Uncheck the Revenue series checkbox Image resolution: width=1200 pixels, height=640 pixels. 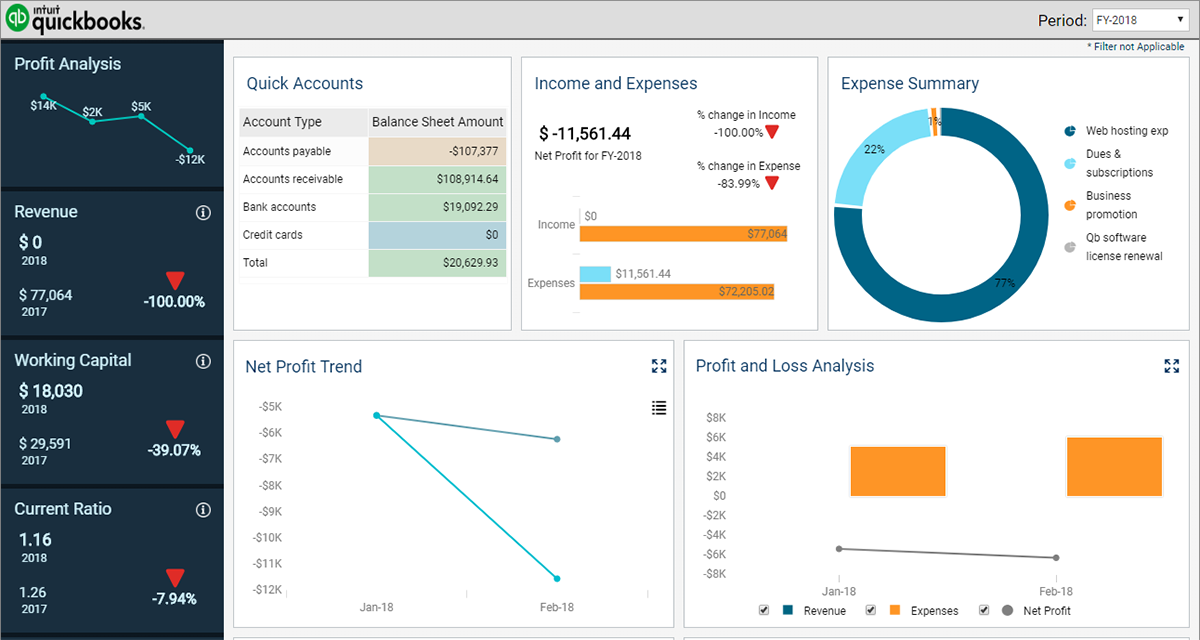[x=764, y=609]
